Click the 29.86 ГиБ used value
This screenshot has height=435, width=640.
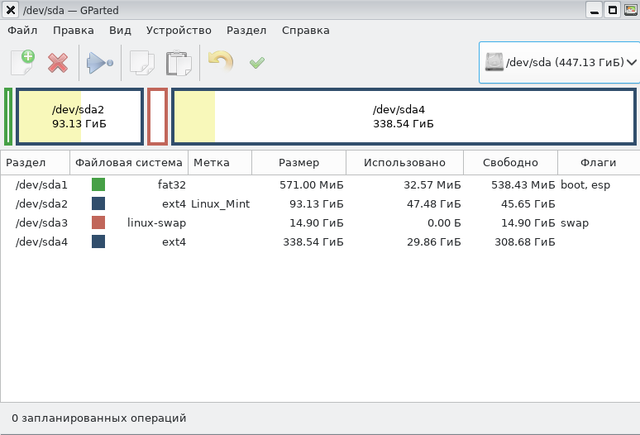(x=434, y=242)
